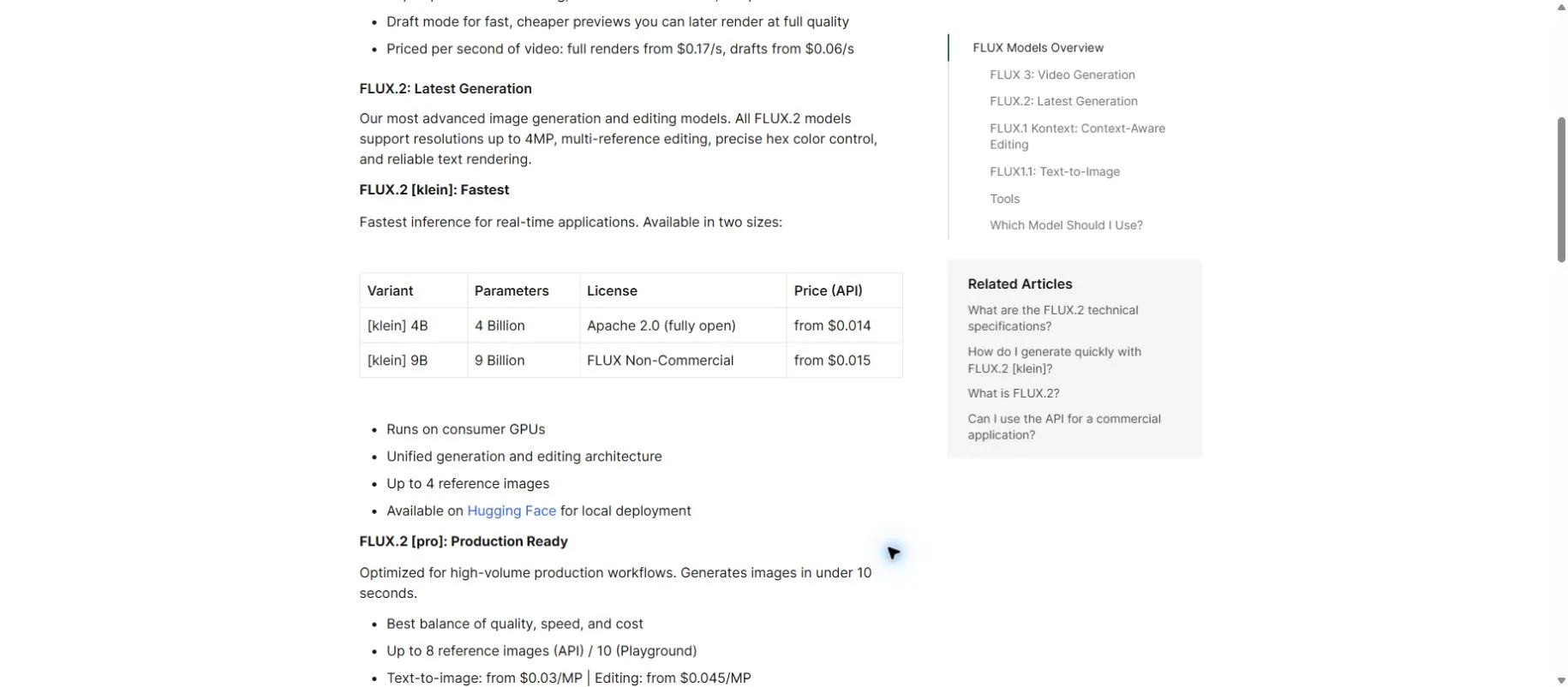Click the Draft mode for fast previews bullet
The image size is (1568, 687).
pos(618,22)
